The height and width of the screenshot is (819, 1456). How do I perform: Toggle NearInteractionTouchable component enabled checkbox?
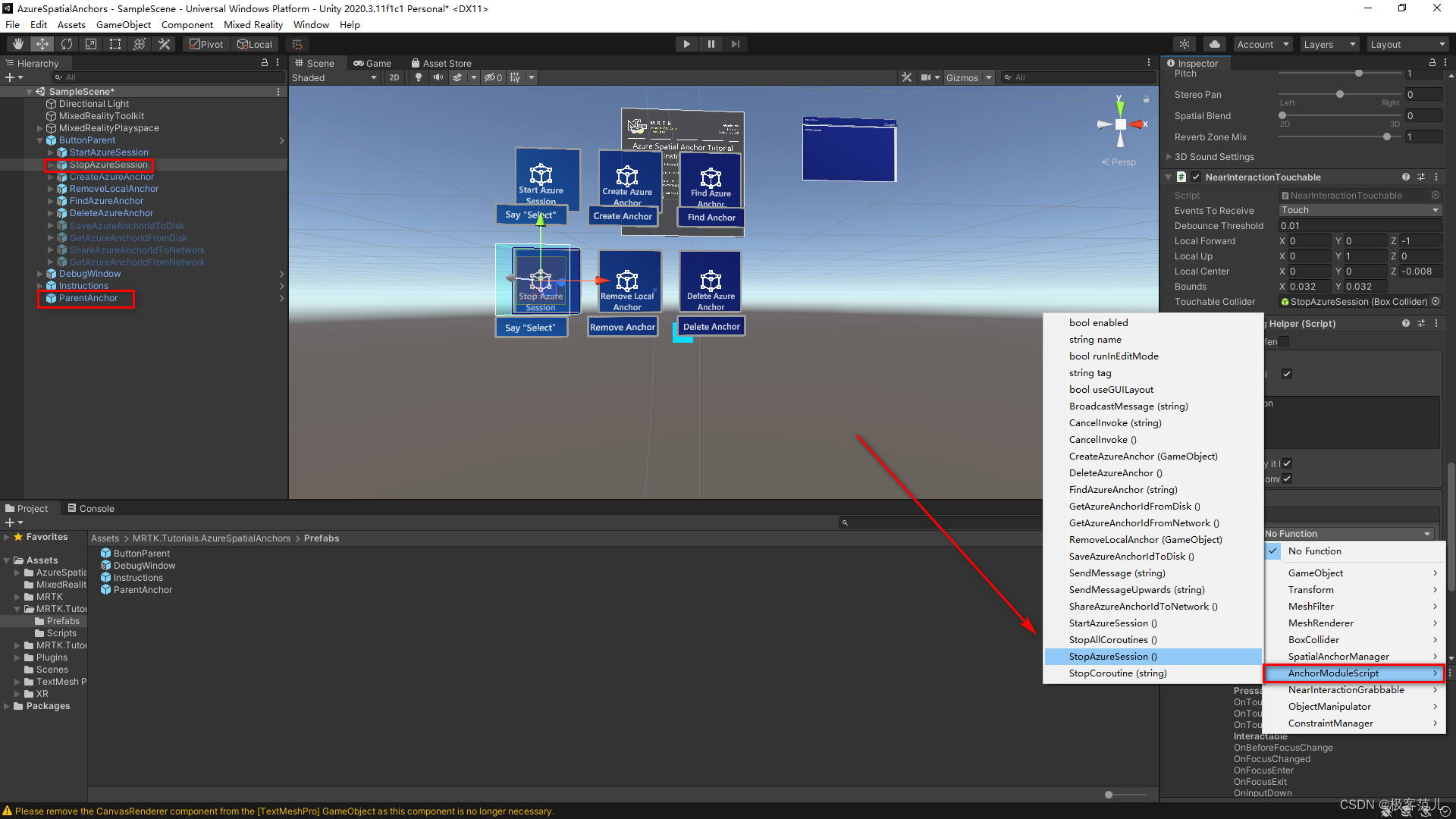(1196, 177)
